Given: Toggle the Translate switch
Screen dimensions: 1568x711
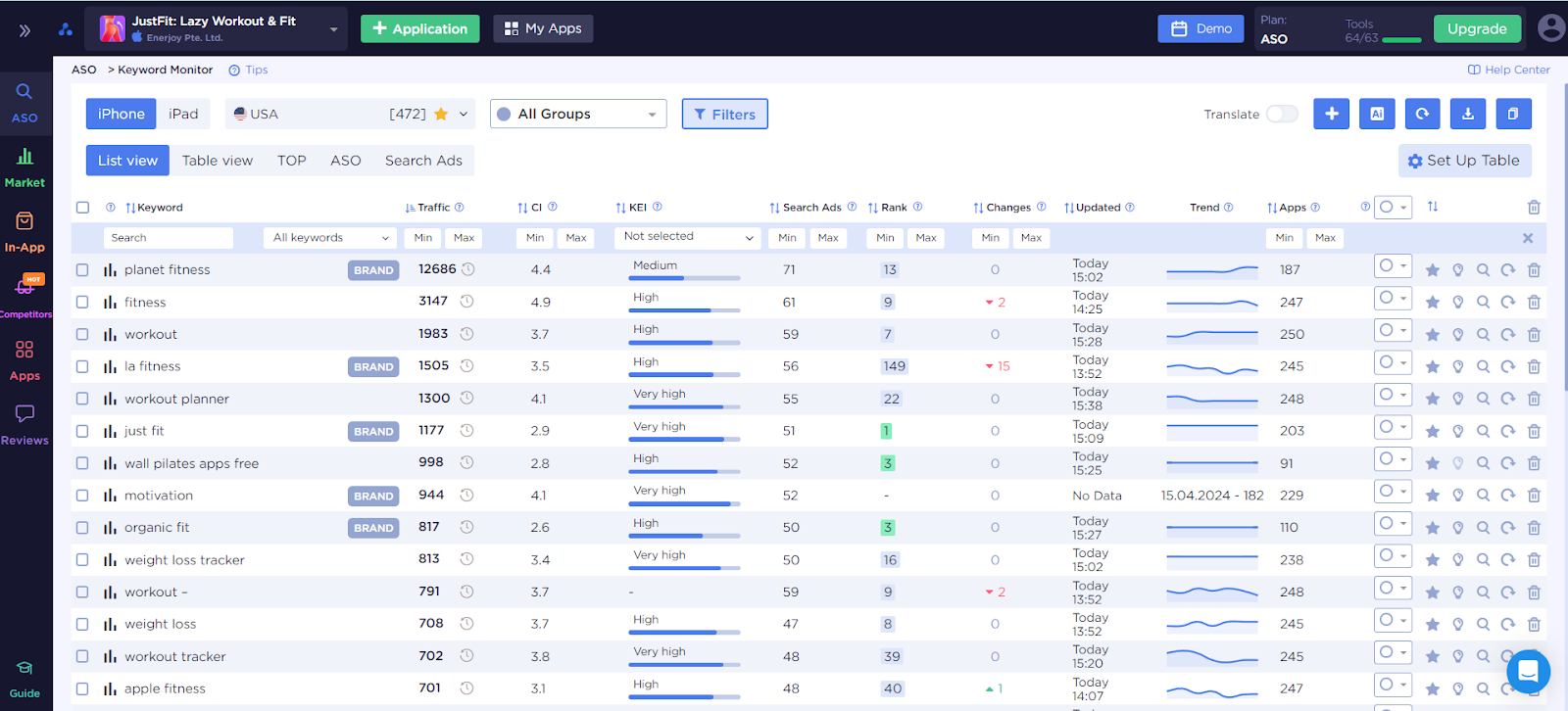Looking at the screenshot, I should [1282, 114].
